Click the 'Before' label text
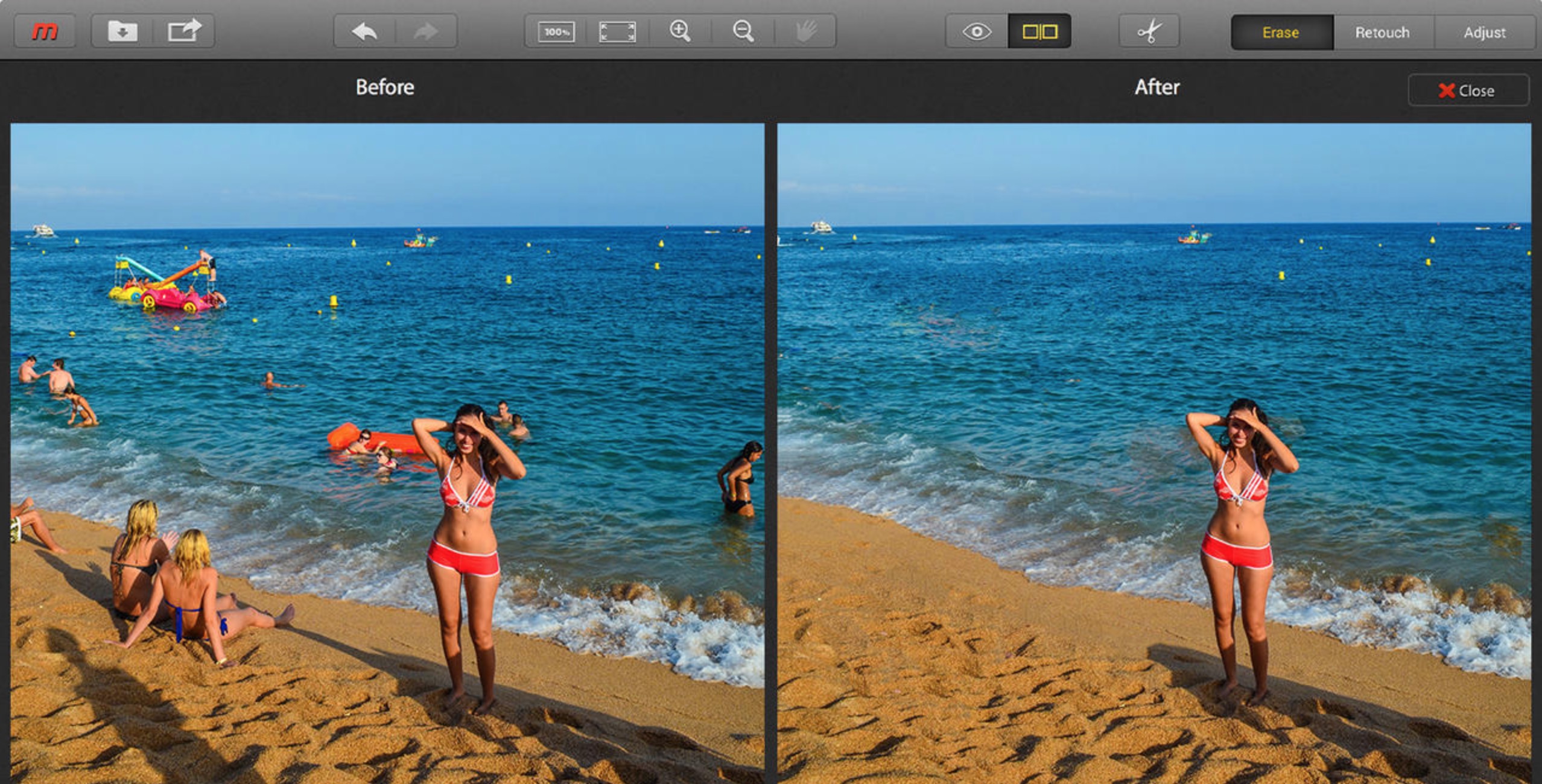 point(385,87)
